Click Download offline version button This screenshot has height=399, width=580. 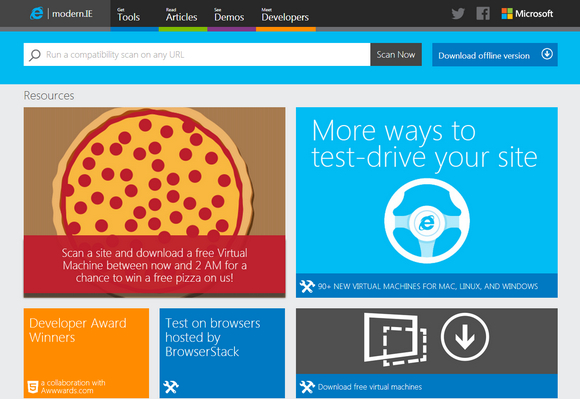(x=495, y=55)
